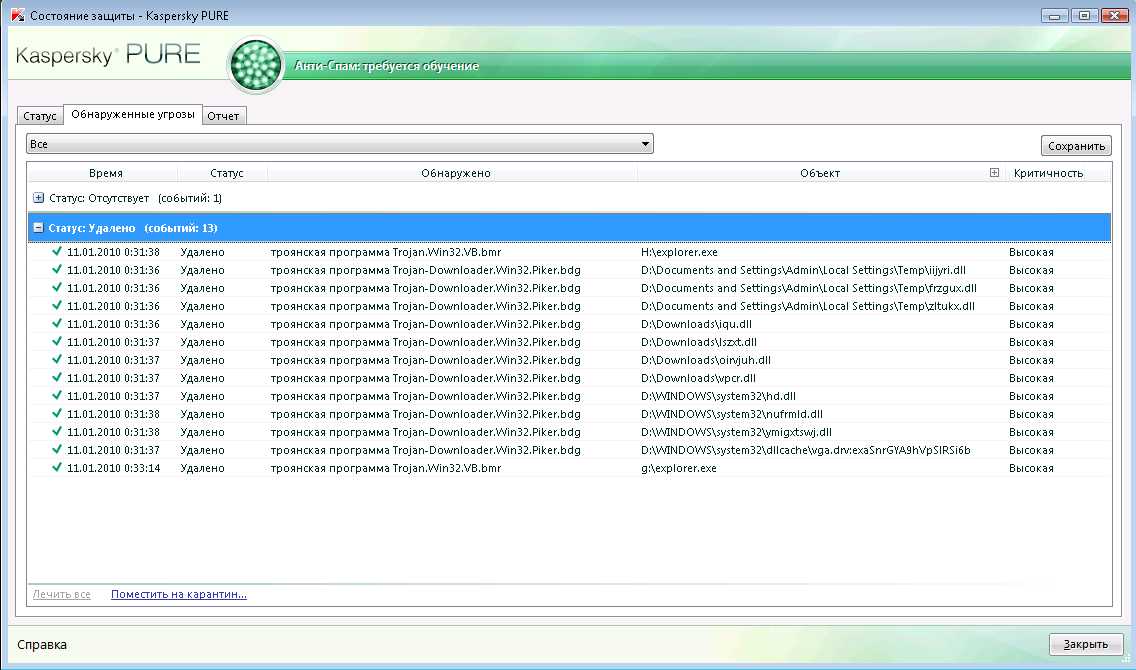Select the row with Temp\frzgux.dll
Image resolution: width=1136 pixels, height=670 pixels.
(569, 288)
